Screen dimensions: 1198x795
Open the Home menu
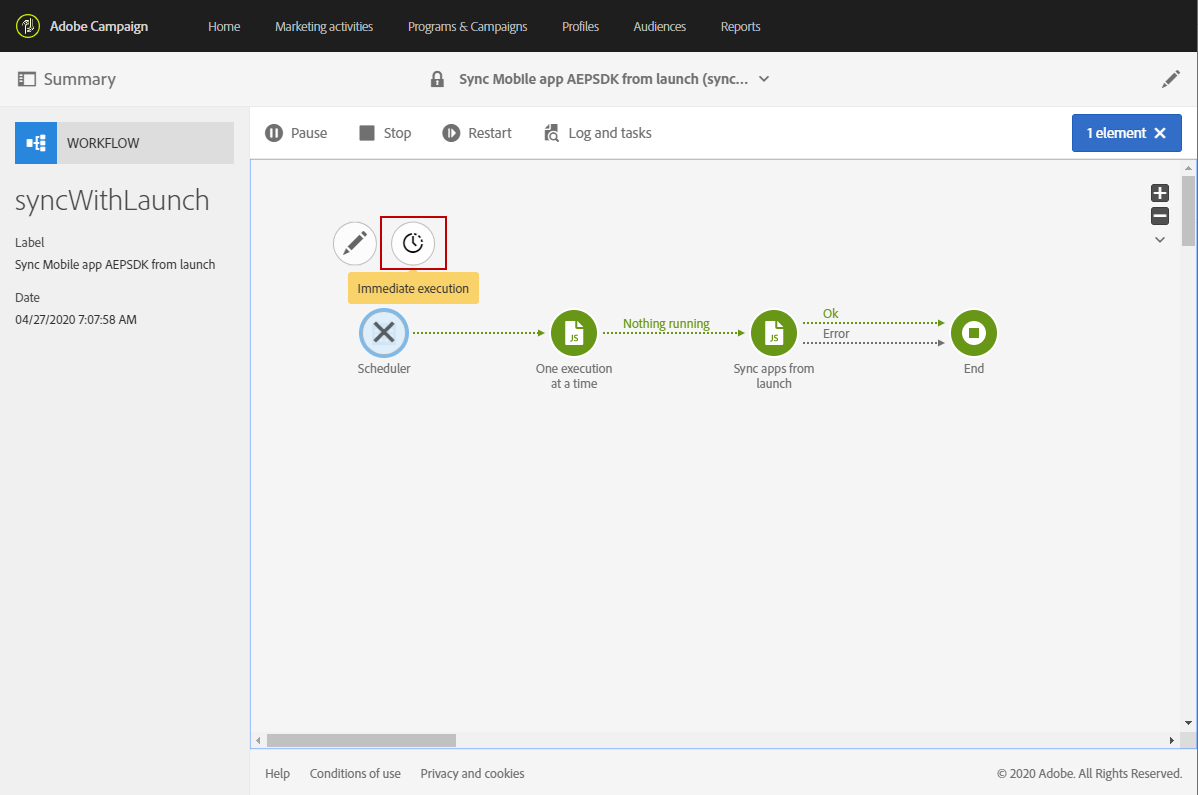[224, 27]
